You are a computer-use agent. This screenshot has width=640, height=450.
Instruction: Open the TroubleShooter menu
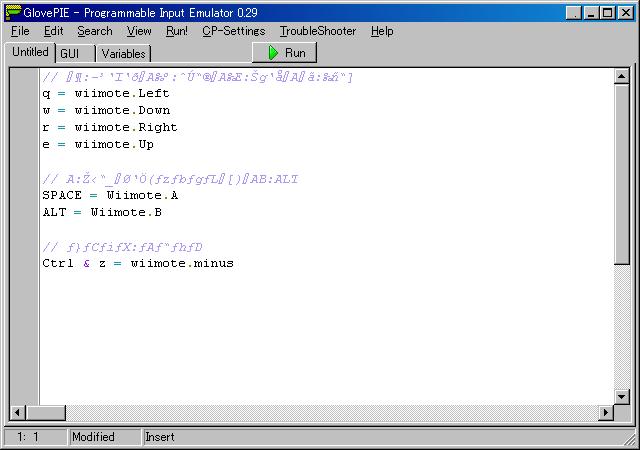coord(318,31)
